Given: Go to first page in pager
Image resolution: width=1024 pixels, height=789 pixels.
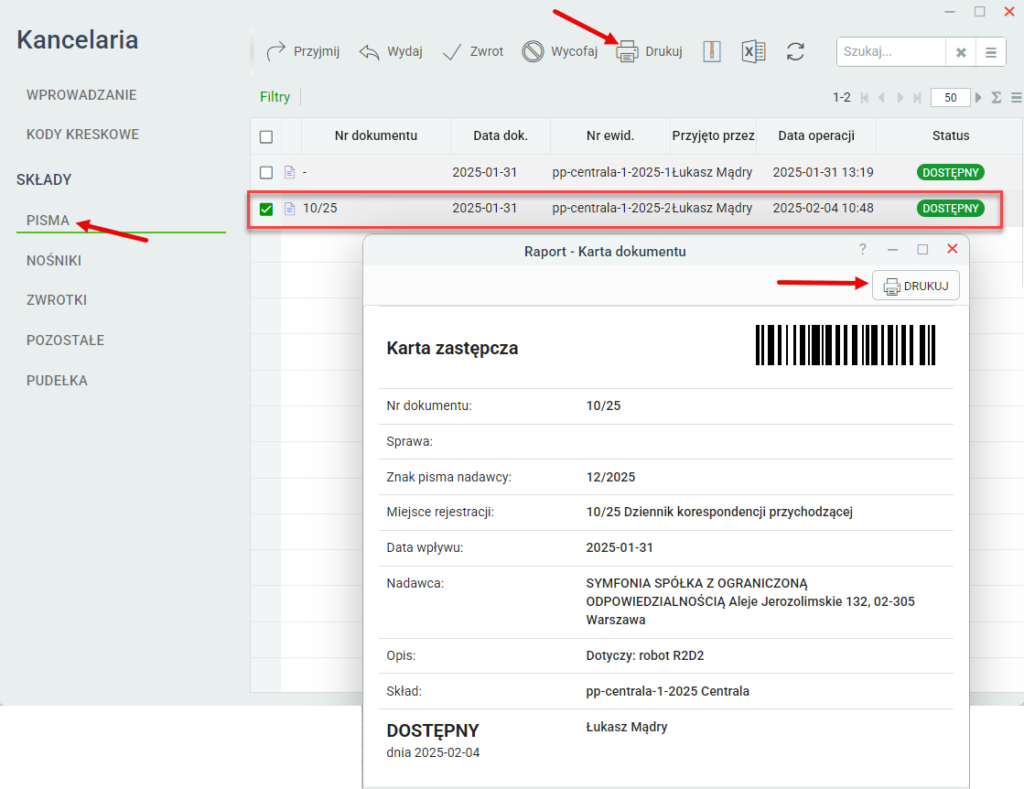Looking at the screenshot, I should pos(865,97).
